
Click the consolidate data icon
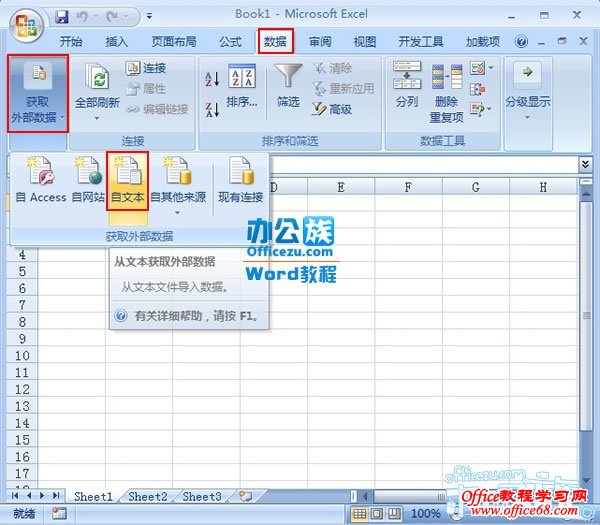(x=478, y=90)
